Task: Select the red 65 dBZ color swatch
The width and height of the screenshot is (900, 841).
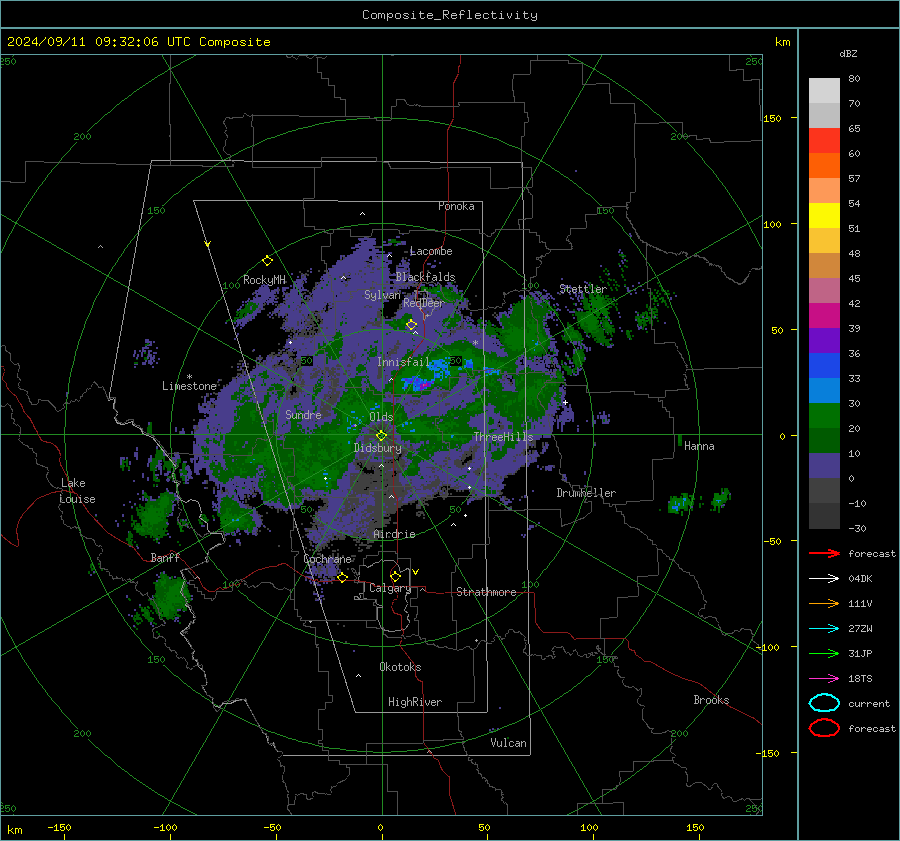Action: pos(824,141)
